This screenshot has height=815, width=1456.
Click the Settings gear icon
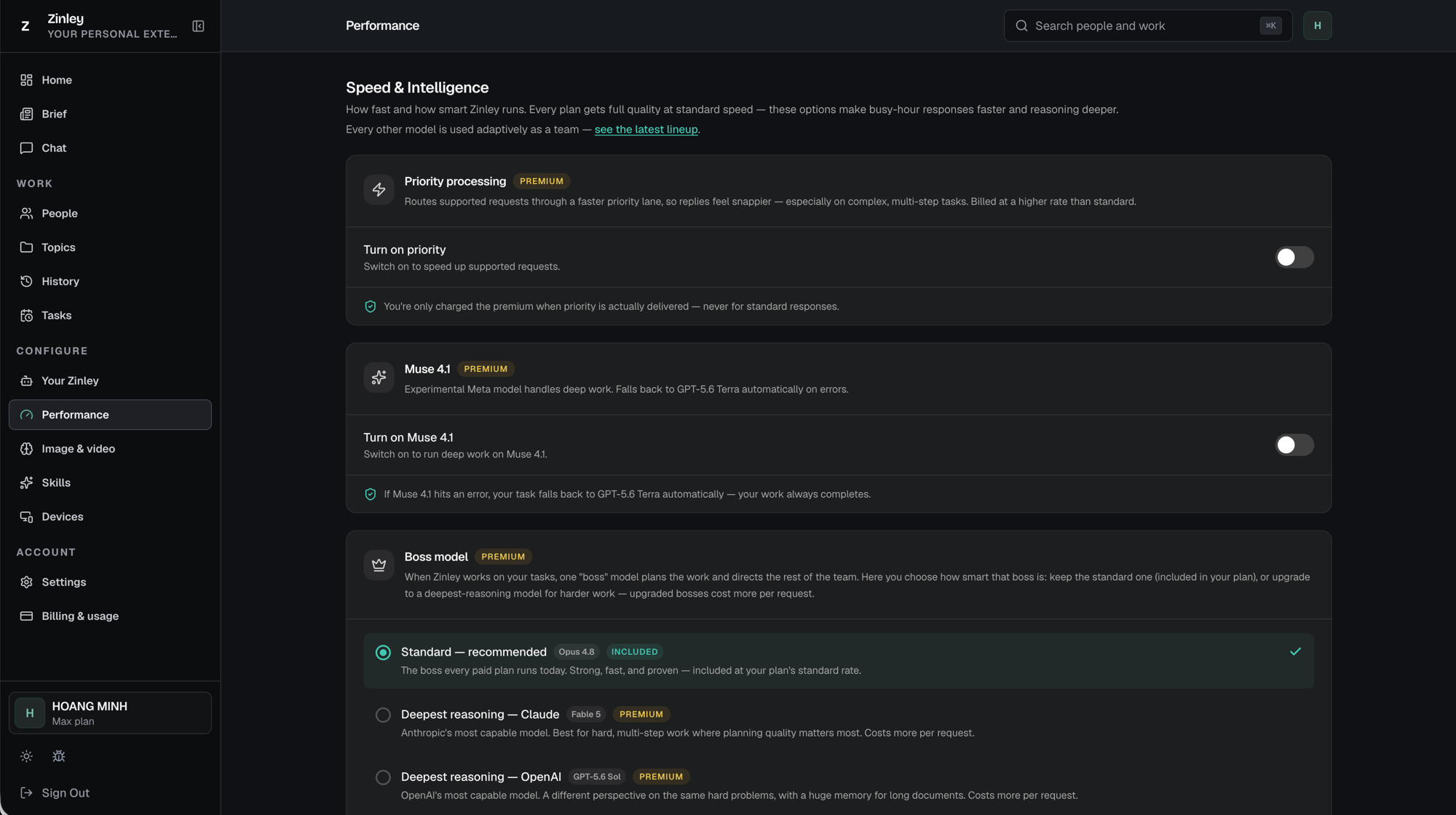click(x=26, y=582)
